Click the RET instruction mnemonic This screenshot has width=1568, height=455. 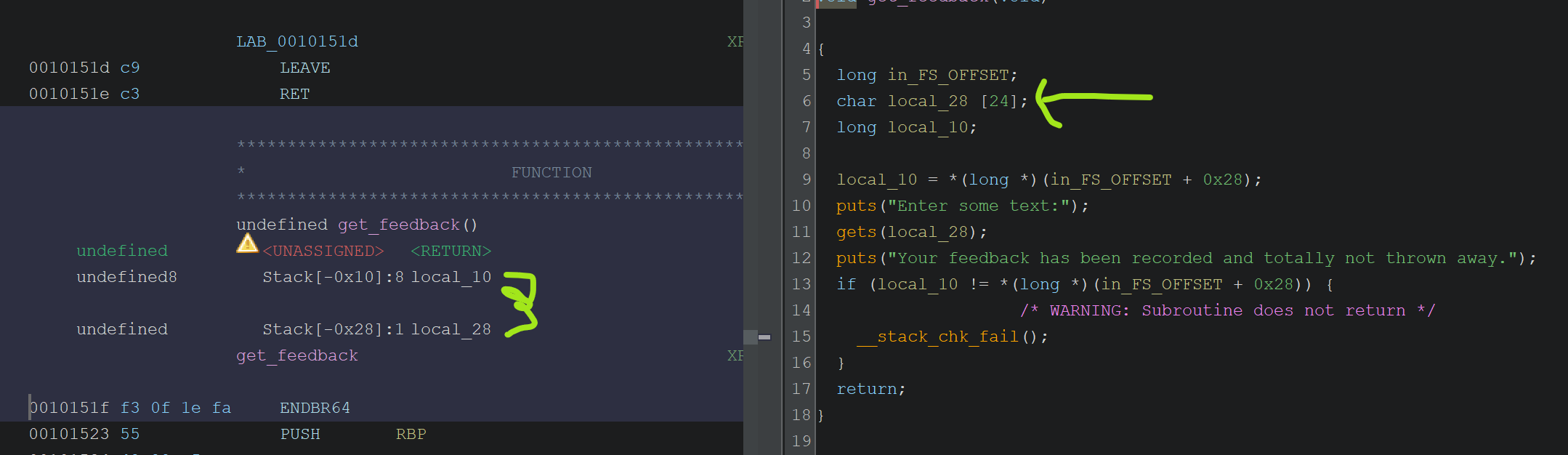click(294, 94)
